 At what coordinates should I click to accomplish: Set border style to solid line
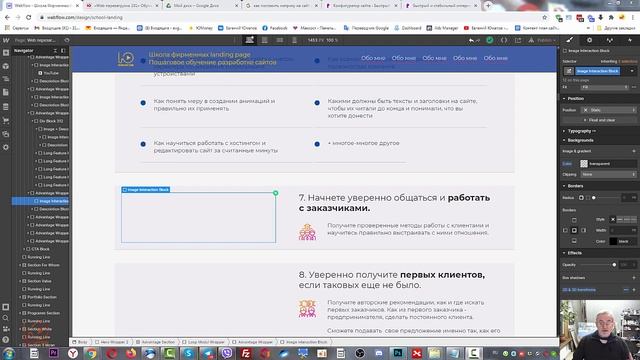pyautogui.click(x=620, y=220)
